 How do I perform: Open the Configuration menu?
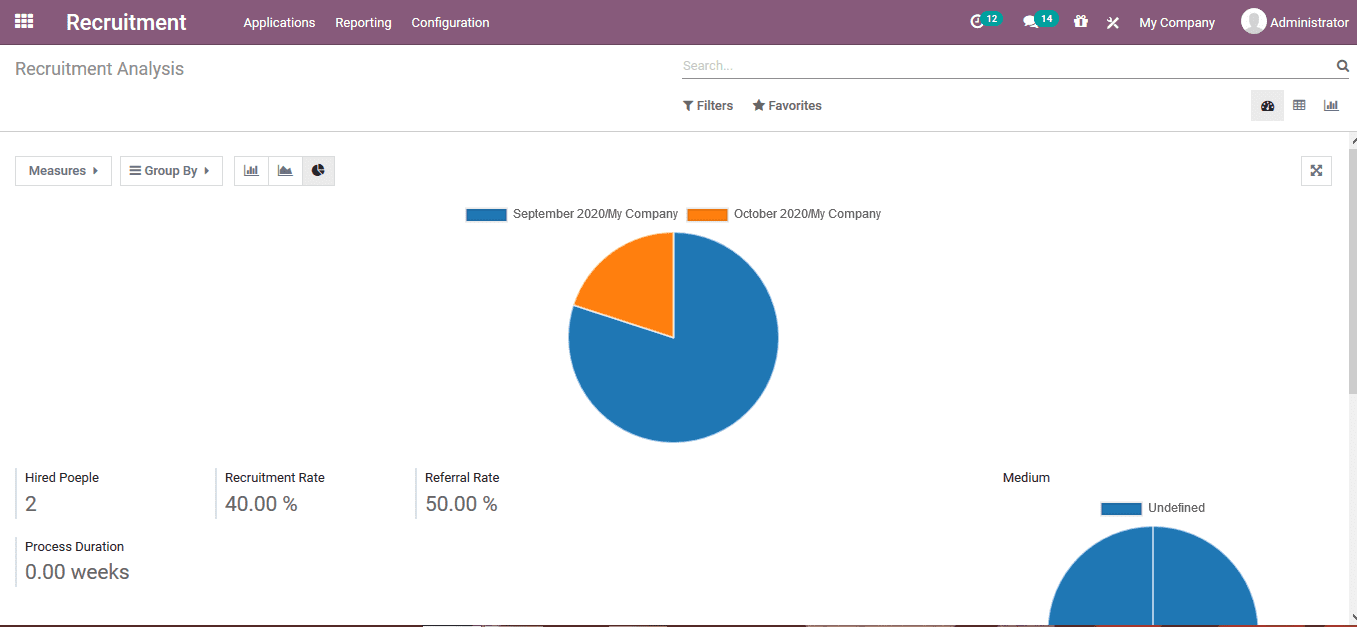pyautogui.click(x=450, y=22)
